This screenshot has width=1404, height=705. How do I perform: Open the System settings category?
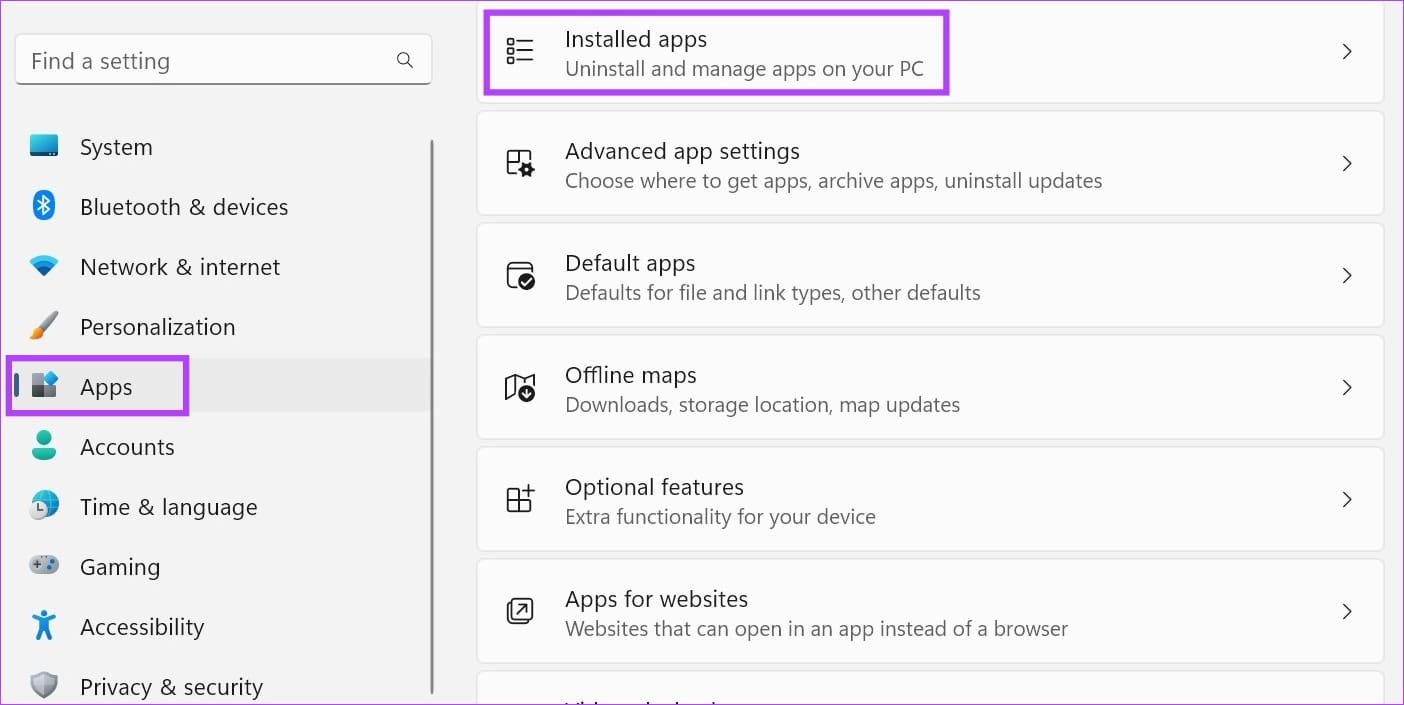click(x=116, y=147)
